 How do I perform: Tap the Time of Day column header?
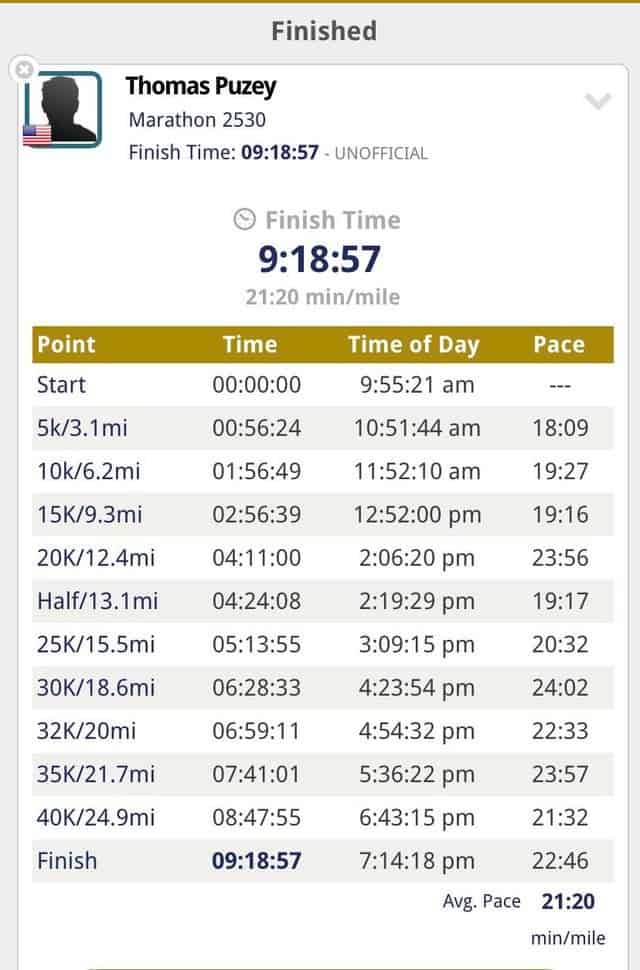pos(414,345)
